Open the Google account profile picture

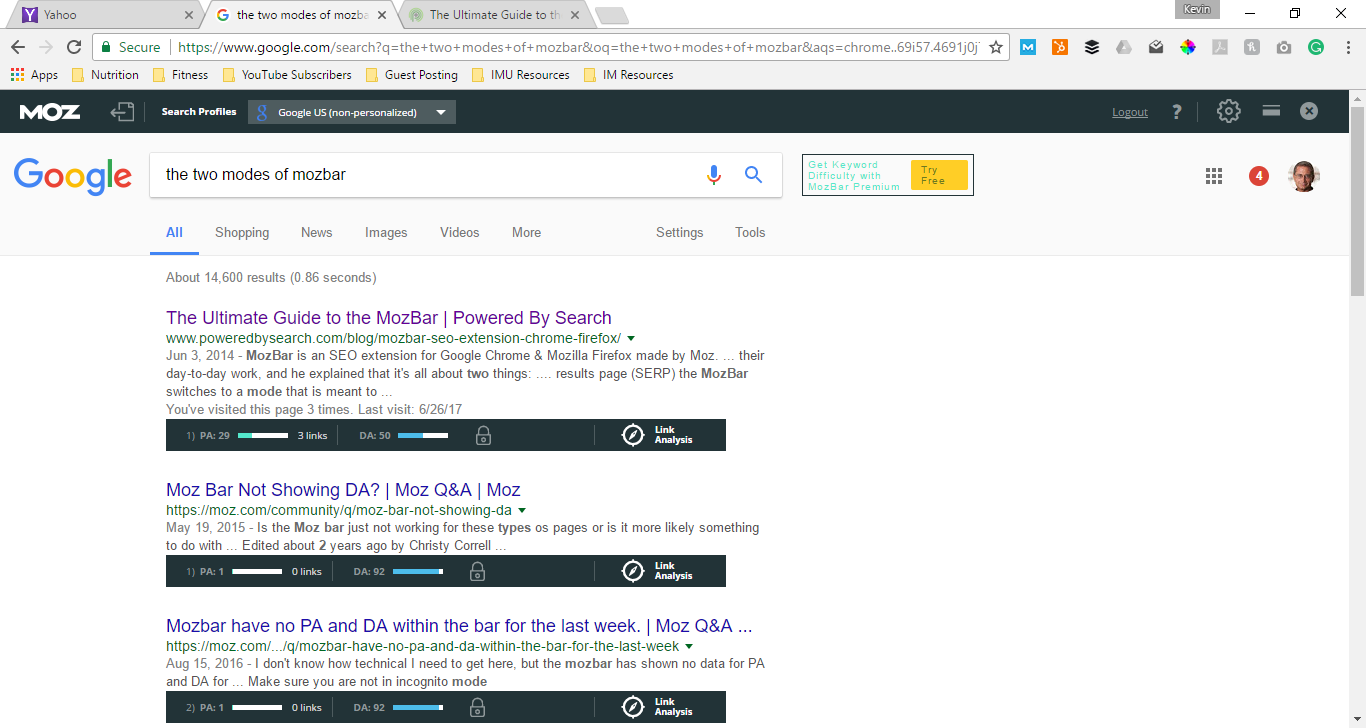pos(1304,176)
